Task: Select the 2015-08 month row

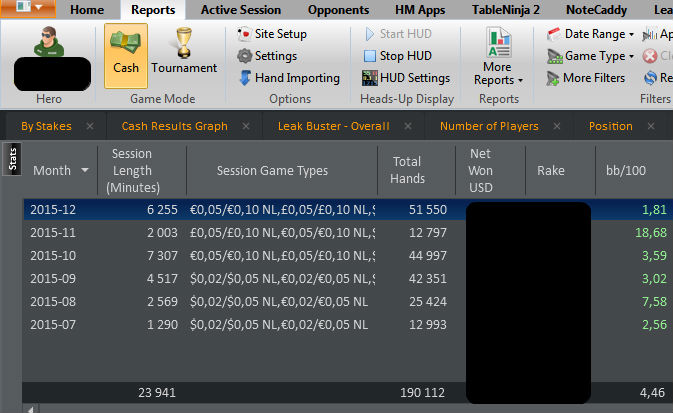Action: pos(348,302)
